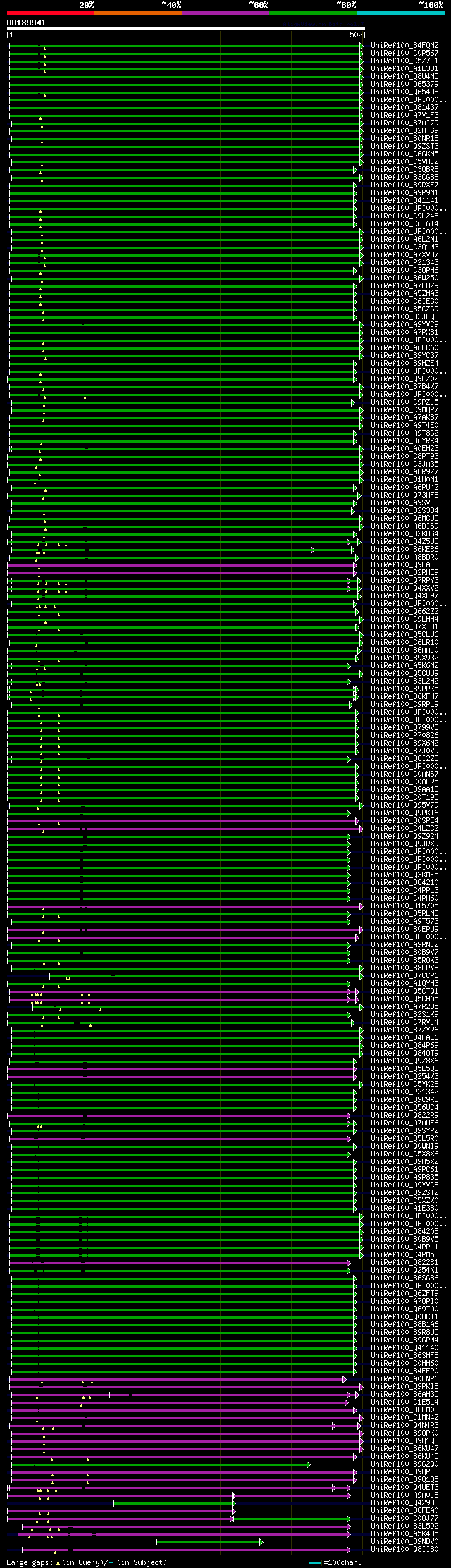The height and width of the screenshot is (1568, 451).
Task: Click the Large gaps legend text
Action: (x=87, y=1562)
